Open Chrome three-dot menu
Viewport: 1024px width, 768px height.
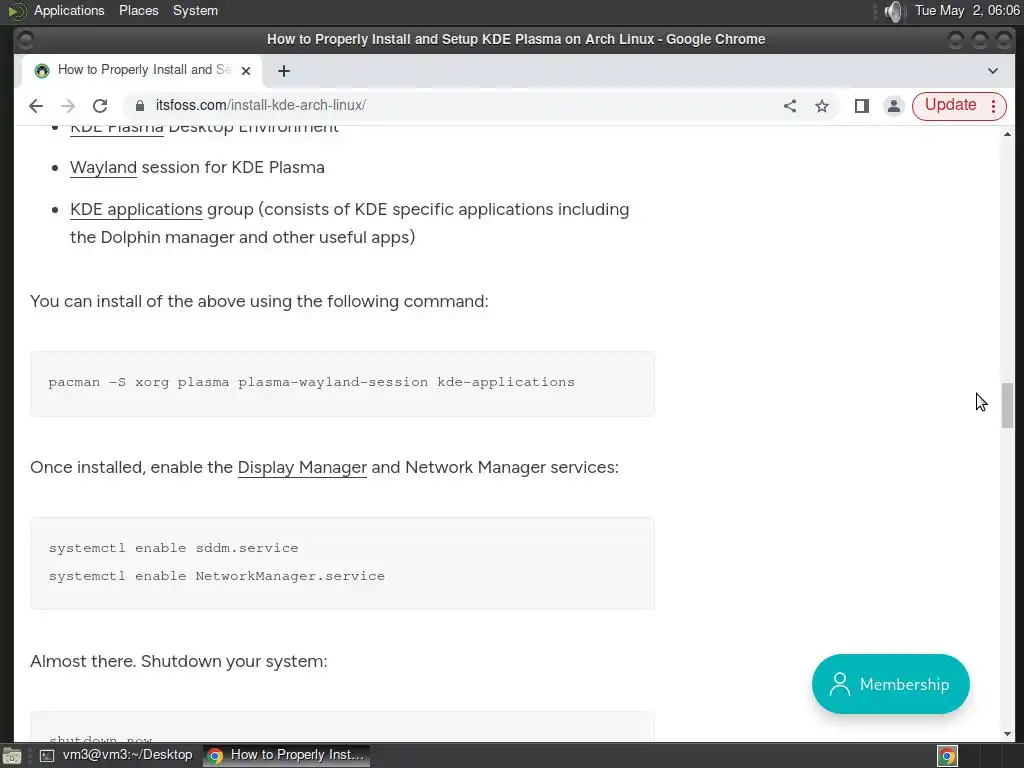(993, 106)
